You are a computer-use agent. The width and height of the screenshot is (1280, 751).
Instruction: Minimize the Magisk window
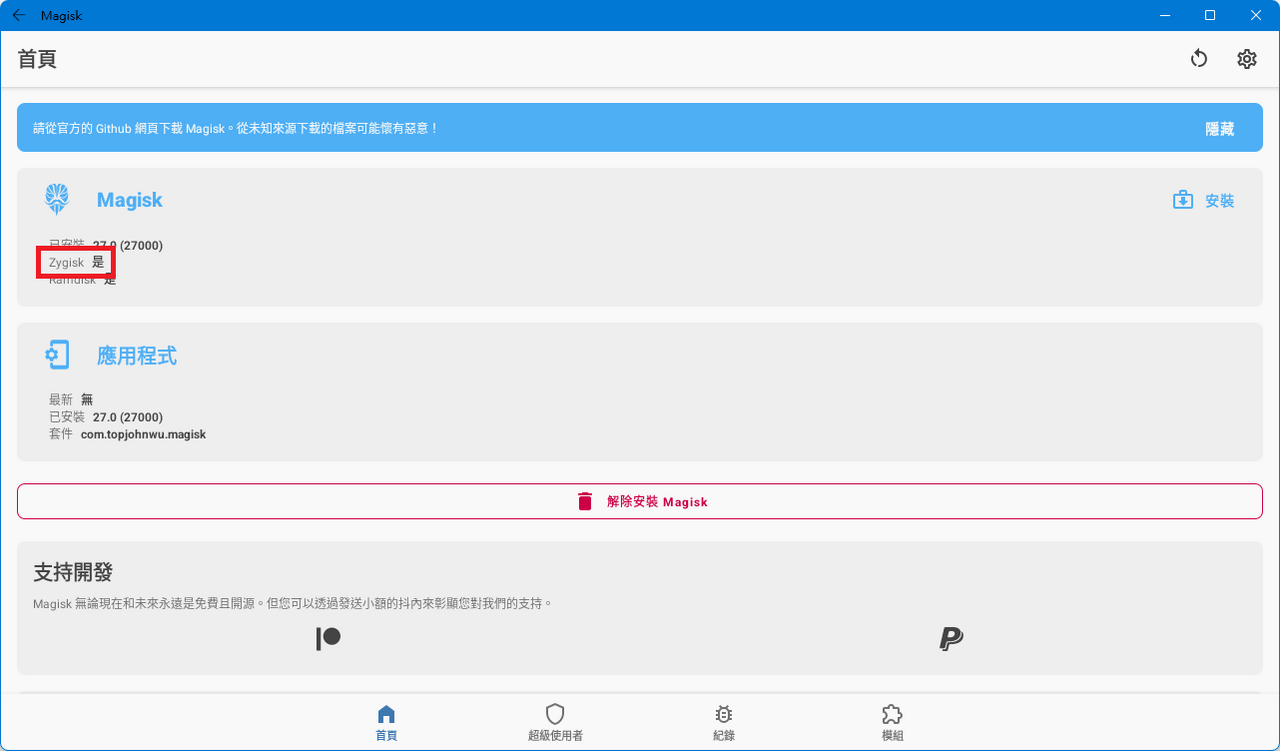click(x=1165, y=15)
